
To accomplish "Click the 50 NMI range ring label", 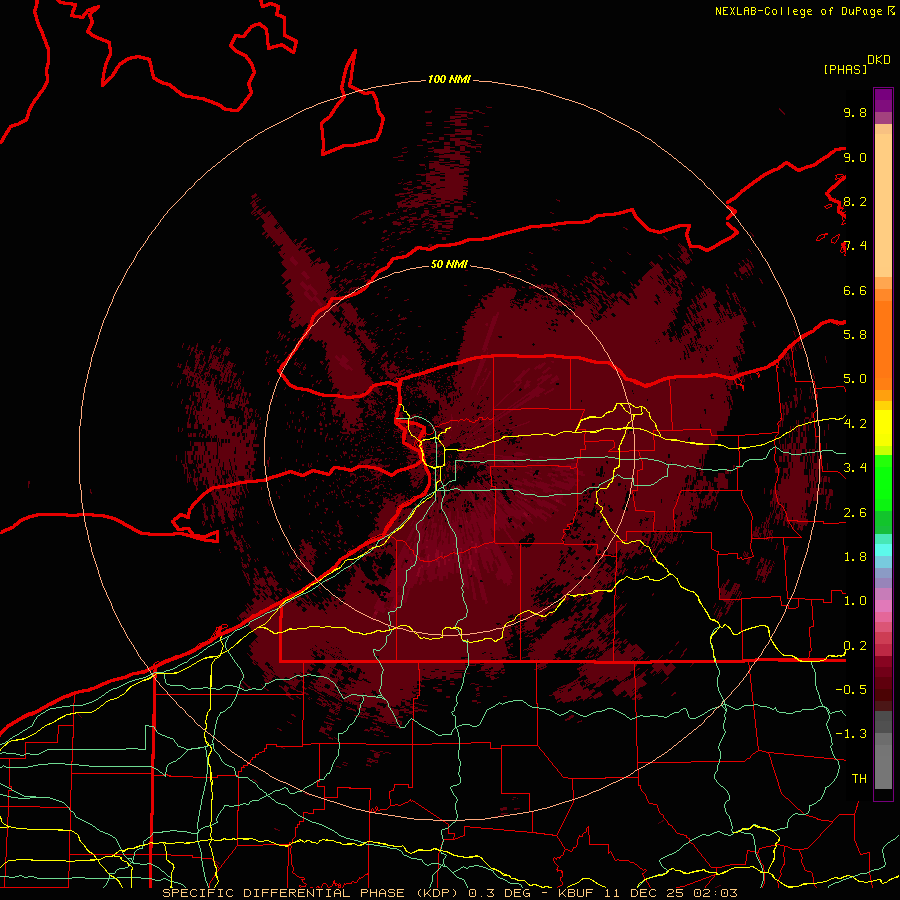I will tap(449, 264).
